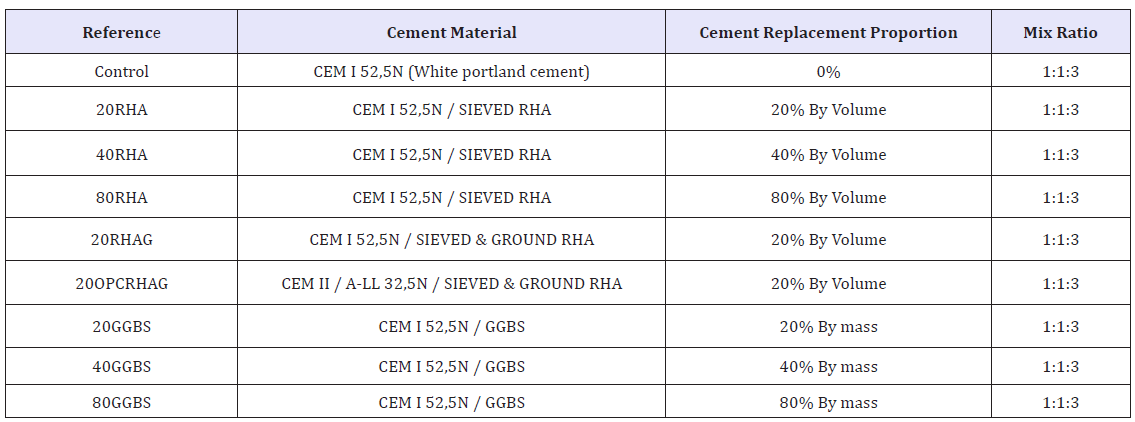
Task: Select the 80GGBS reference cell
Action: coord(121,403)
